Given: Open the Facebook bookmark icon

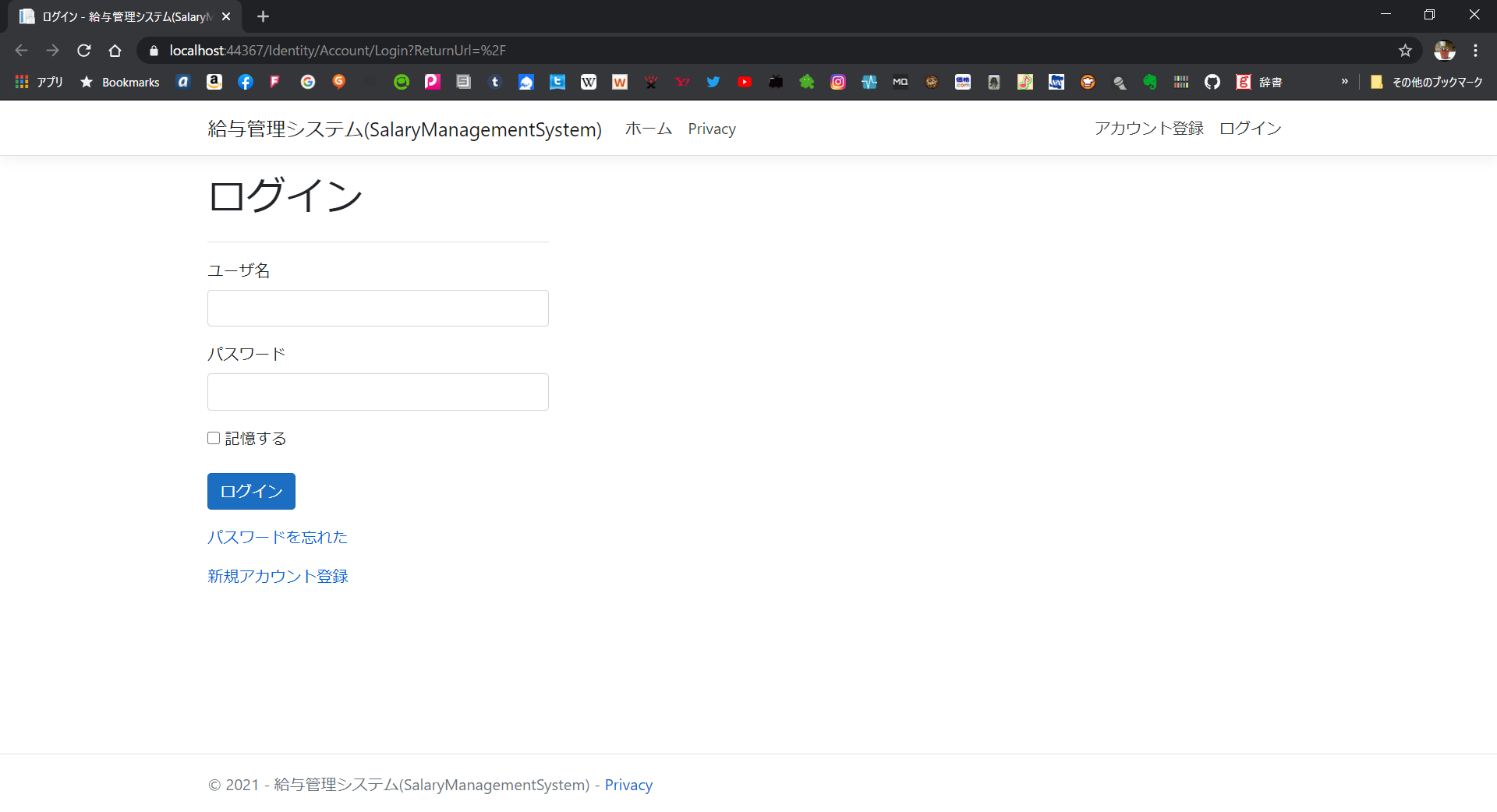Looking at the screenshot, I should pyautogui.click(x=246, y=82).
